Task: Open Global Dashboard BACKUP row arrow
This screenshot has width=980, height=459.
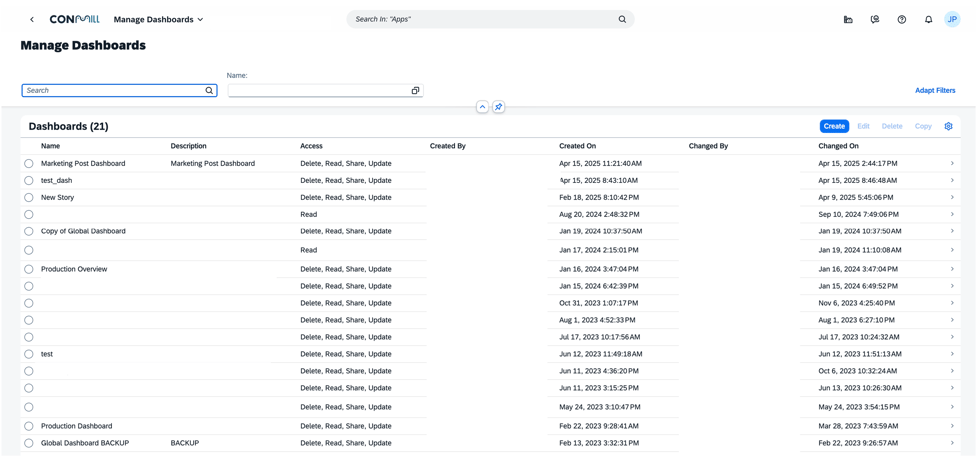Action: [952, 443]
